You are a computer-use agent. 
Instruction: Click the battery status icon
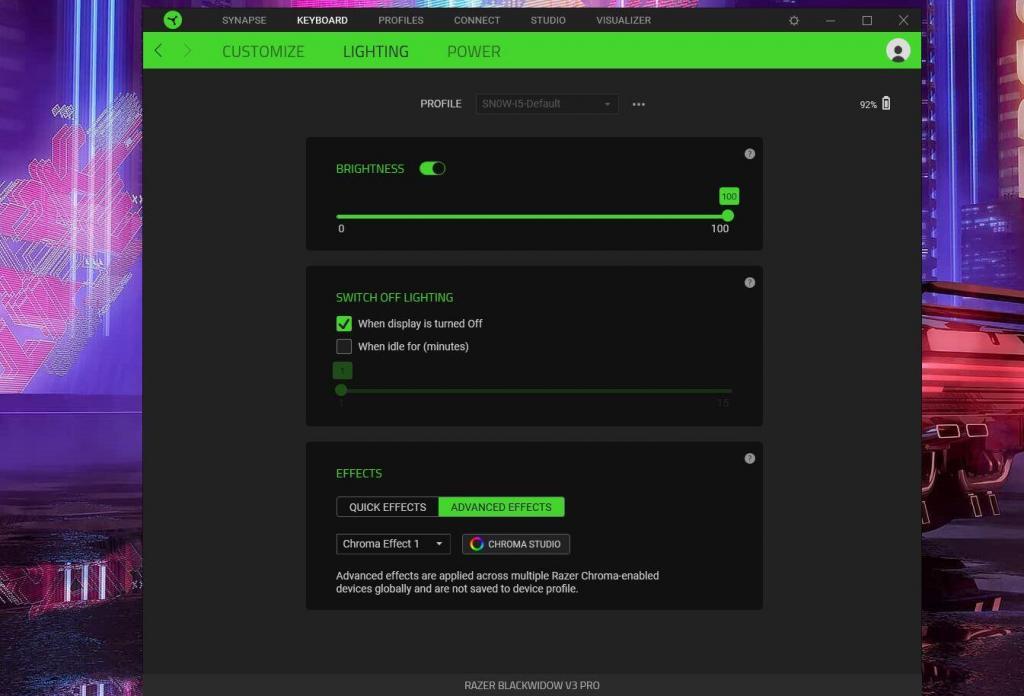tap(886, 104)
